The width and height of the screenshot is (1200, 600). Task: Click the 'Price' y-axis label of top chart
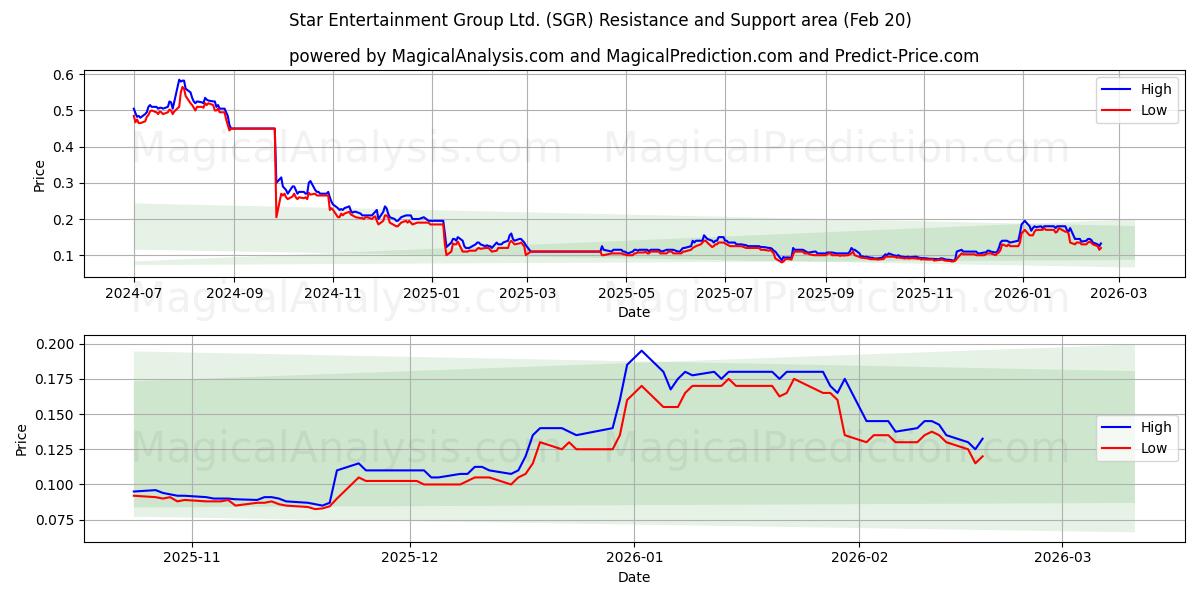(39, 174)
